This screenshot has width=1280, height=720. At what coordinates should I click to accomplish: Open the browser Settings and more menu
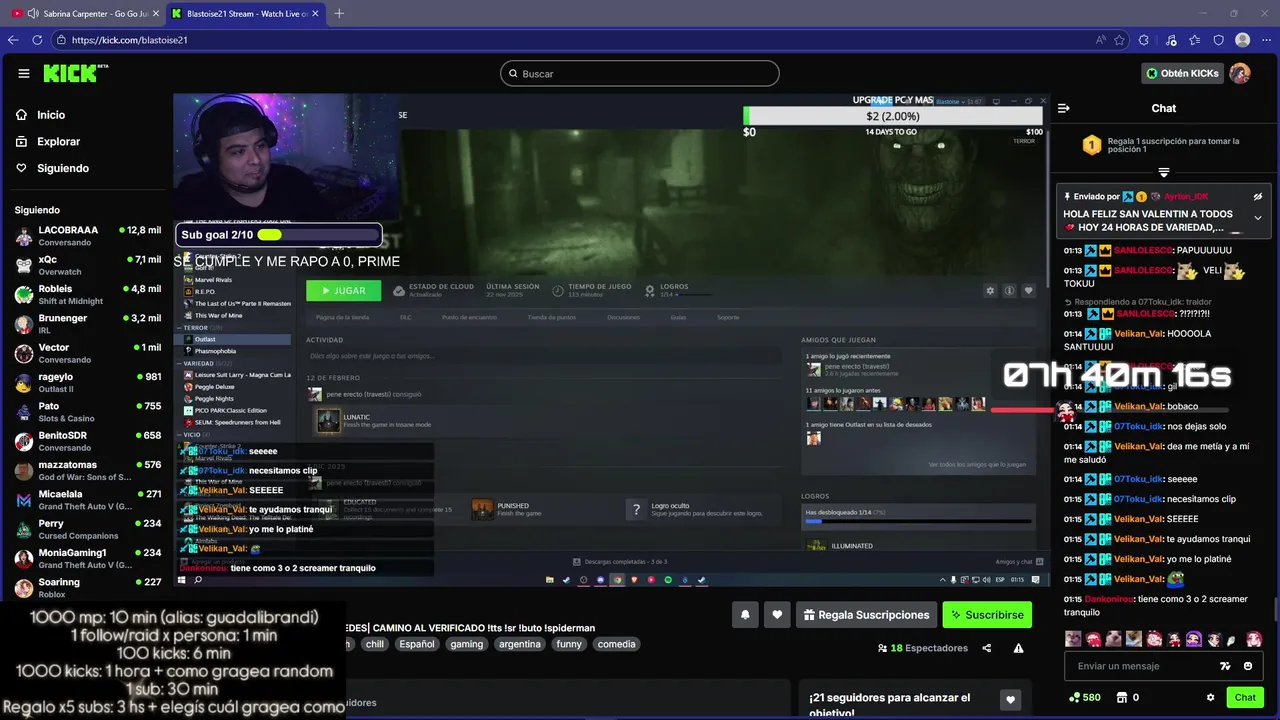[1267, 40]
